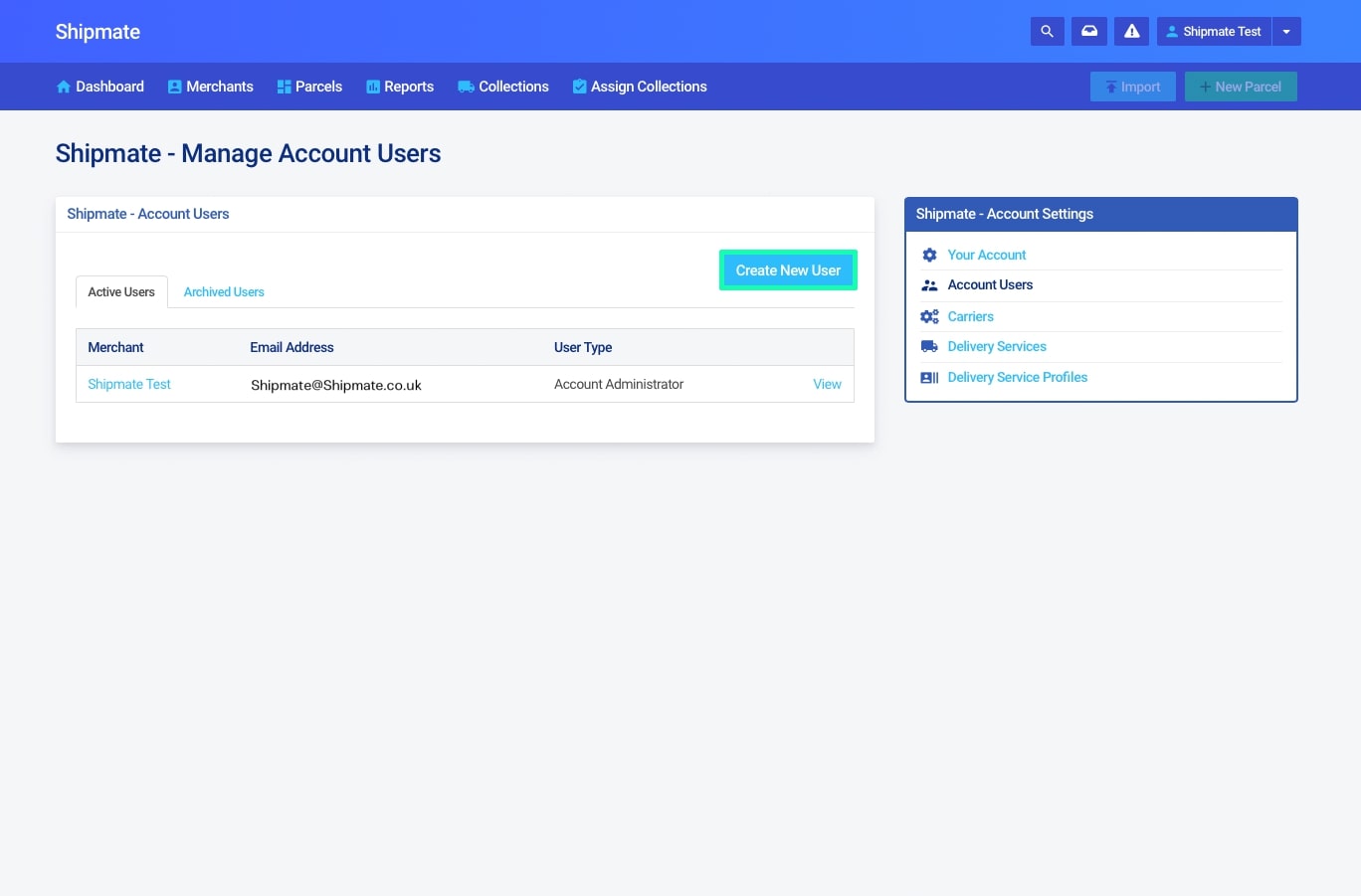Screen dimensions: 1361x896
Task: Click the Import button
Action: (x=1133, y=87)
